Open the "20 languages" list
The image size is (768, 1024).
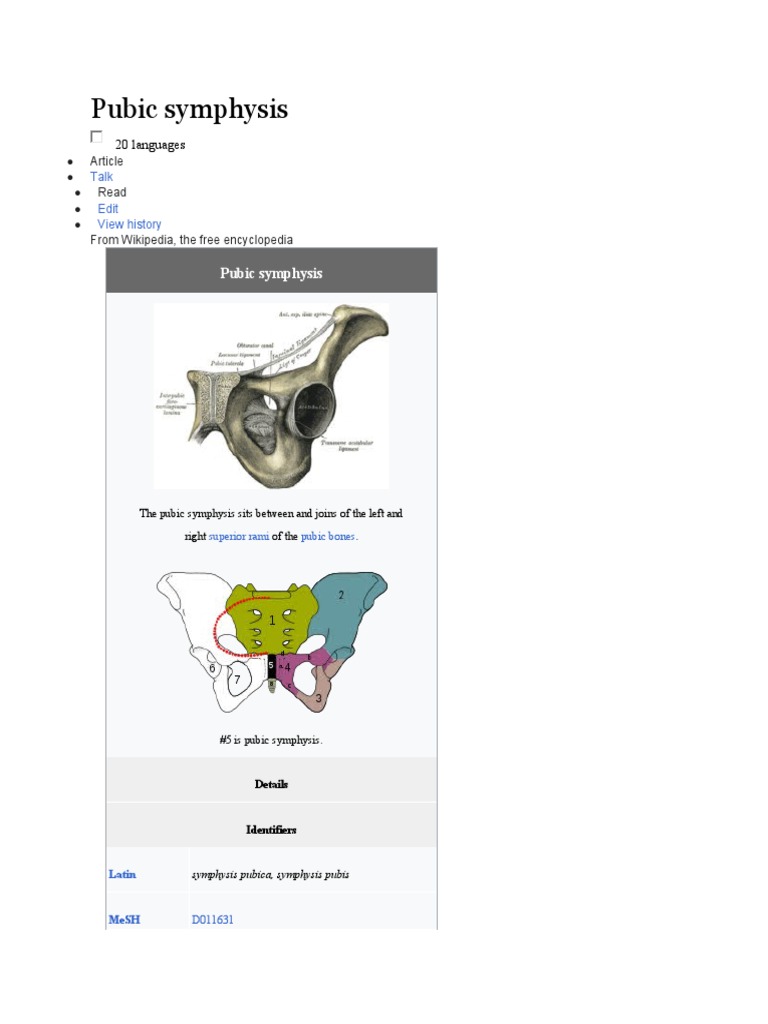pos(150,145)
